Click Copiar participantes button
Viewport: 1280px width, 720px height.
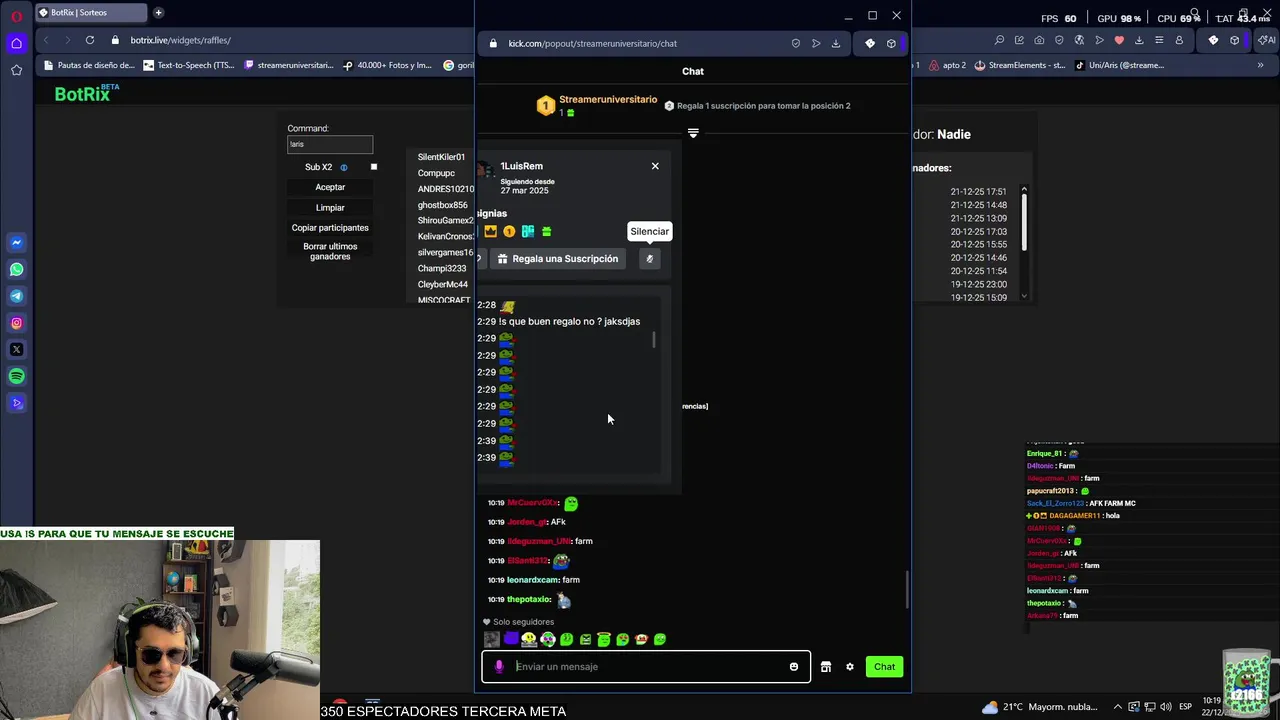[330, 228]
